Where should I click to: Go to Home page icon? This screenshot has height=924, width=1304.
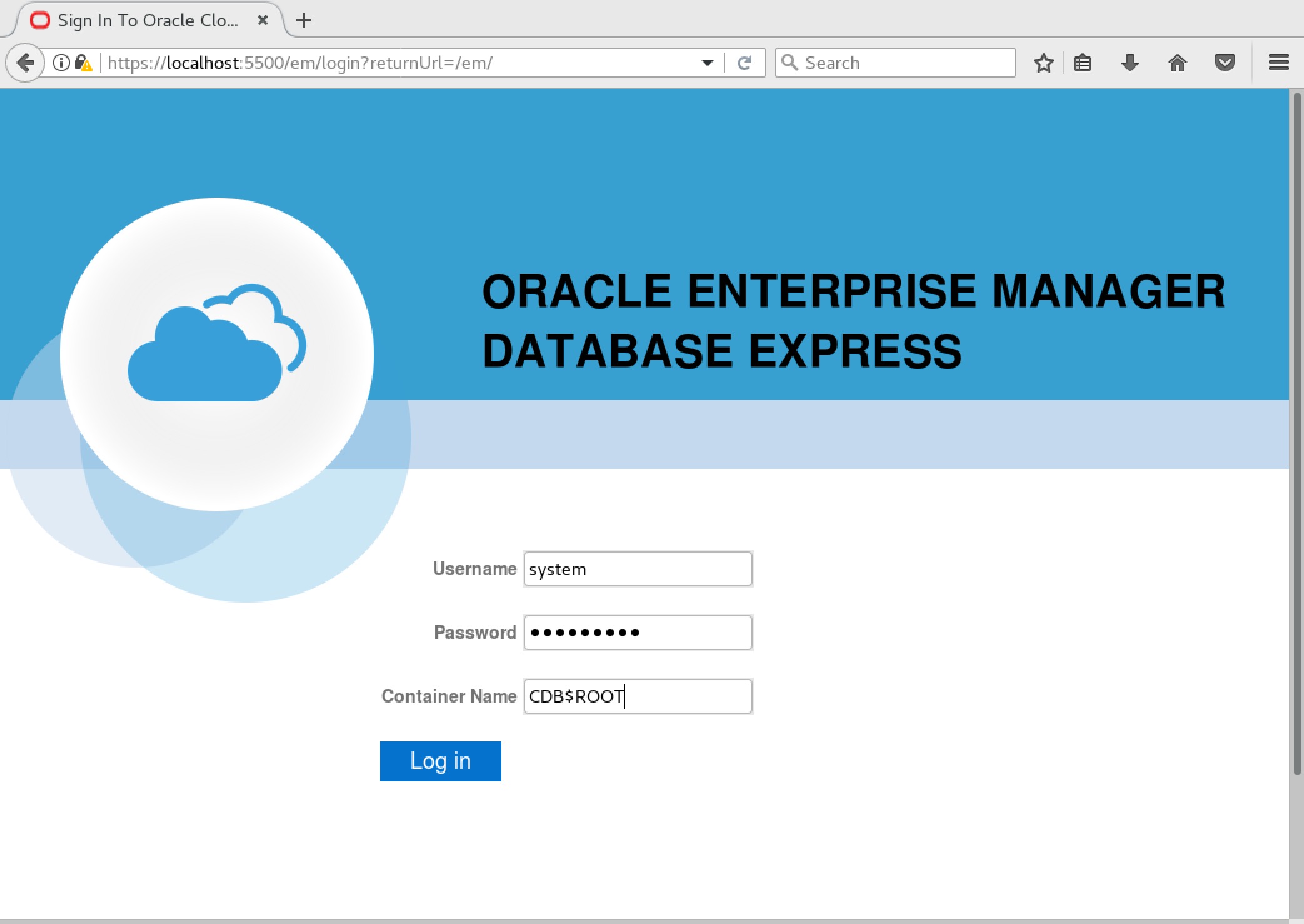1177,63
